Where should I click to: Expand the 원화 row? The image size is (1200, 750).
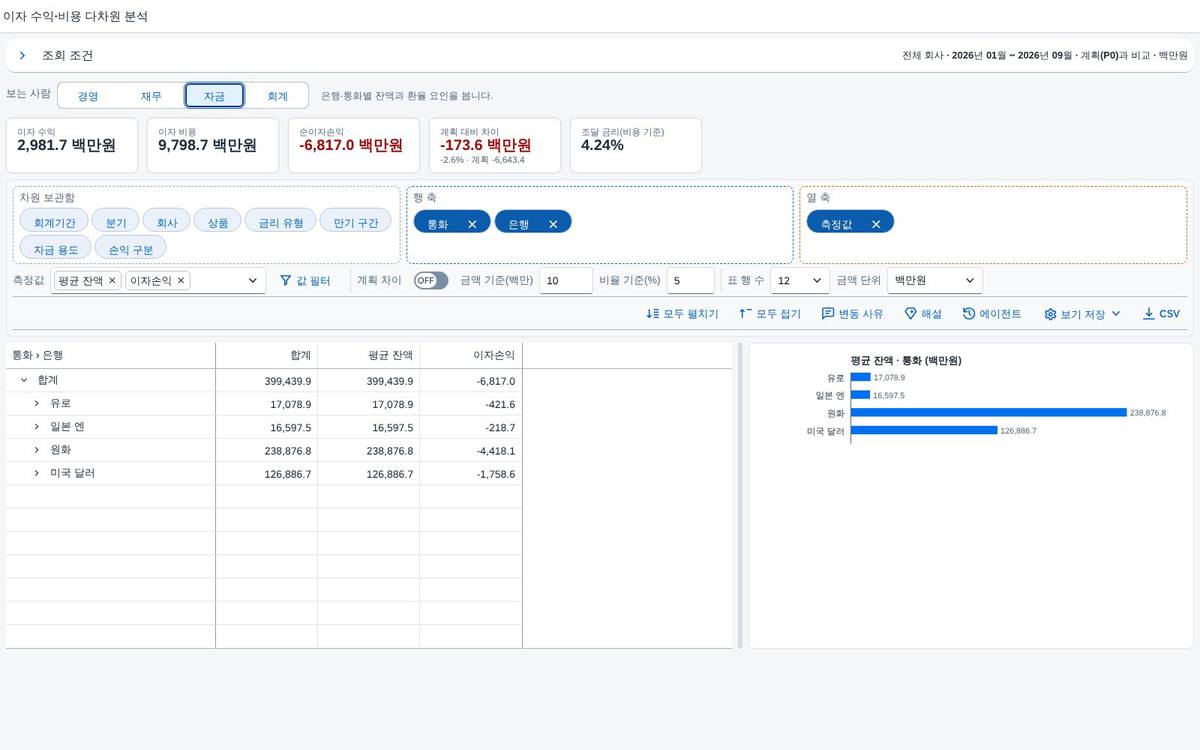[x=36, y=450]
